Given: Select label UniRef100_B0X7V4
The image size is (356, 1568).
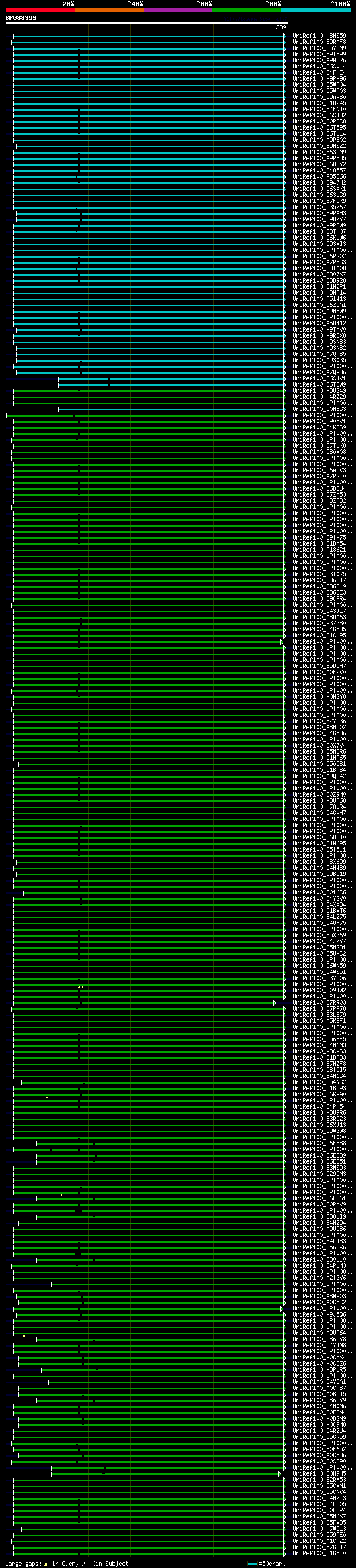Looking at the screenshot, I should point(319,746).
